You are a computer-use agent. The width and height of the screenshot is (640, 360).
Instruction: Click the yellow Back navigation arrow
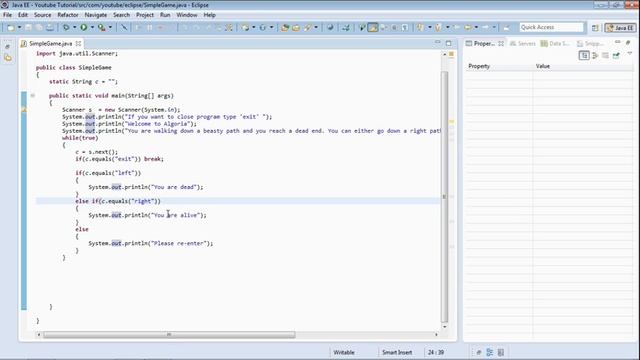click(468, 27)
